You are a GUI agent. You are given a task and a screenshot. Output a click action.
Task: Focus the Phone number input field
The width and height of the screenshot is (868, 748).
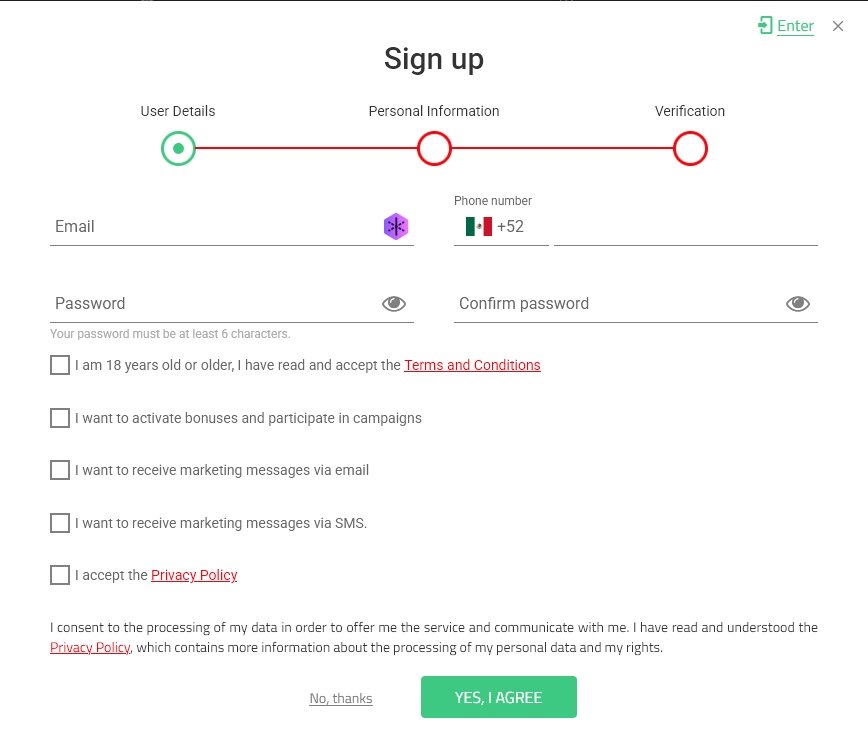[x=685, y=227]
